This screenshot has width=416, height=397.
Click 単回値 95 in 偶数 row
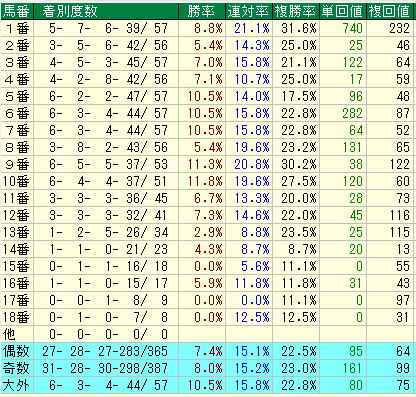pos(356,352)
